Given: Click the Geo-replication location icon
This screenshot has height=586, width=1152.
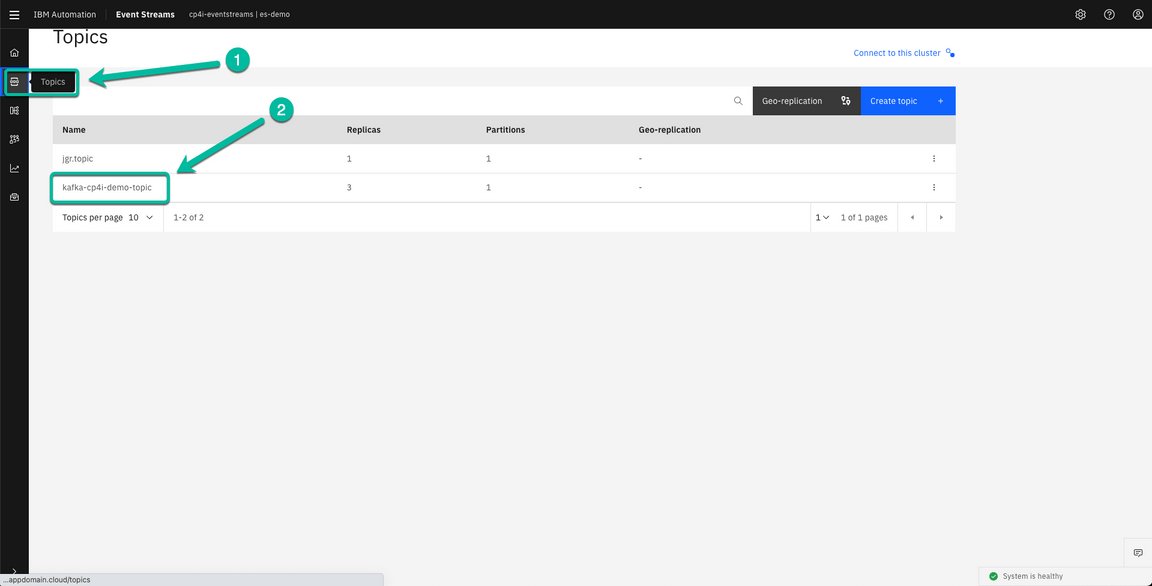Looking at the screenshot, I should click(x=846, y=100).
